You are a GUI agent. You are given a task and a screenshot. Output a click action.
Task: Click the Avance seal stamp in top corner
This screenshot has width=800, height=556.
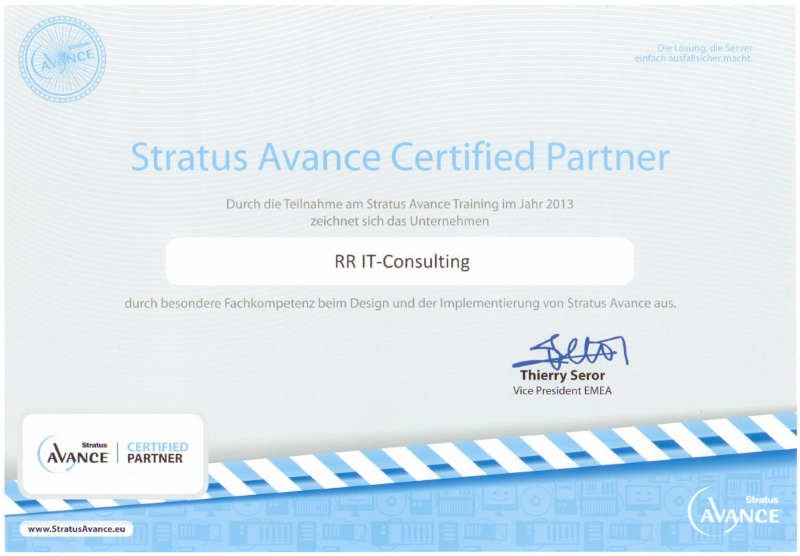coord(62,59)
